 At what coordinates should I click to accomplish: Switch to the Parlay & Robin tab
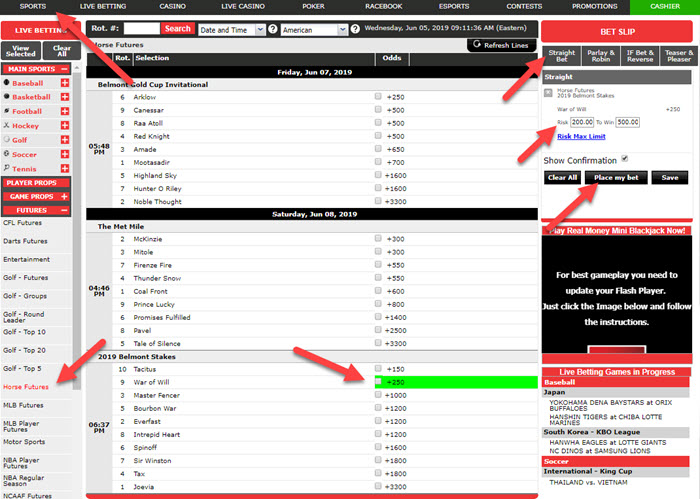pos(602,55)
